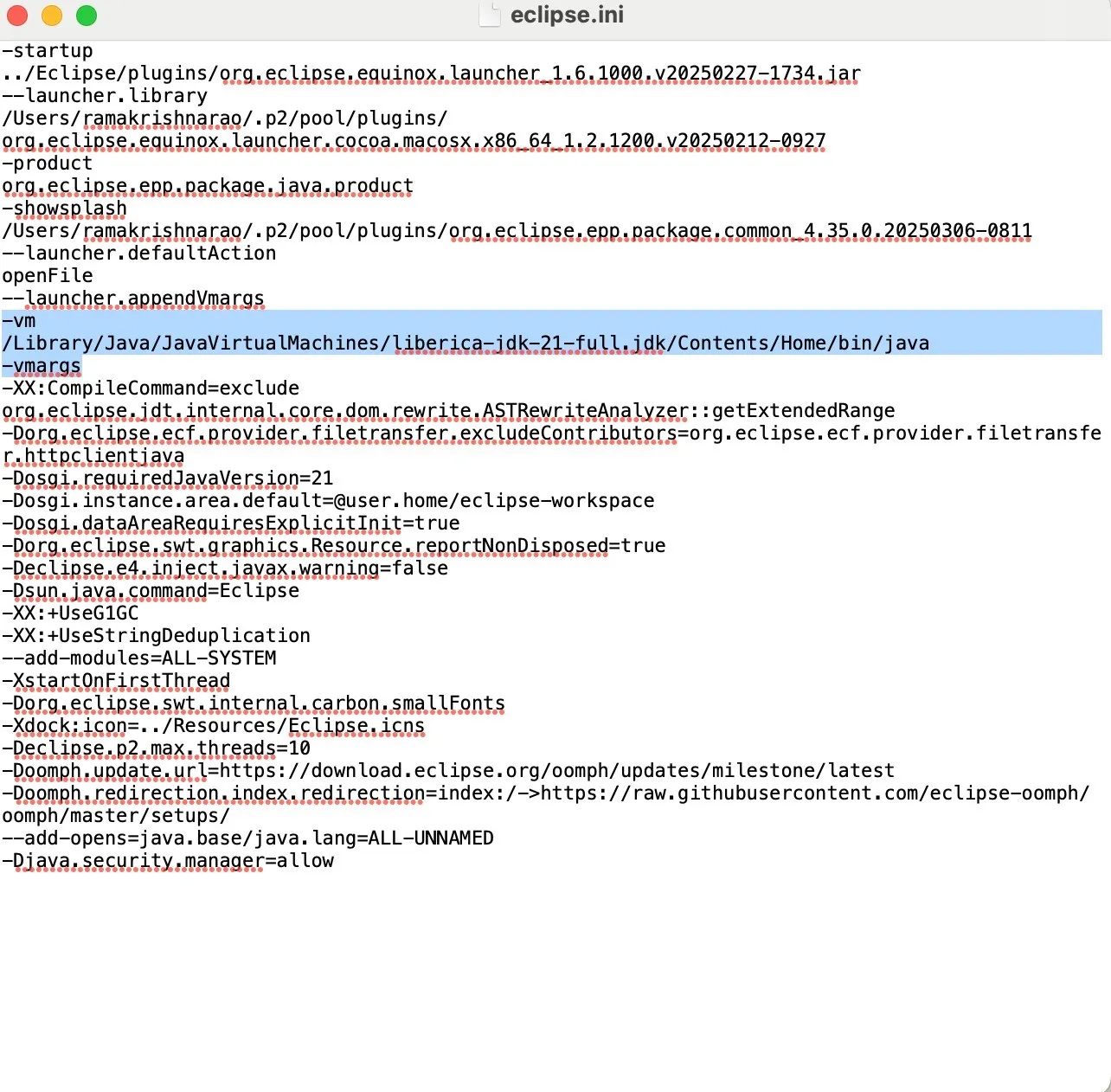Place cursor on the -startup line
This screenshot has width=1111, height=1092.
(x=48, y=50)
